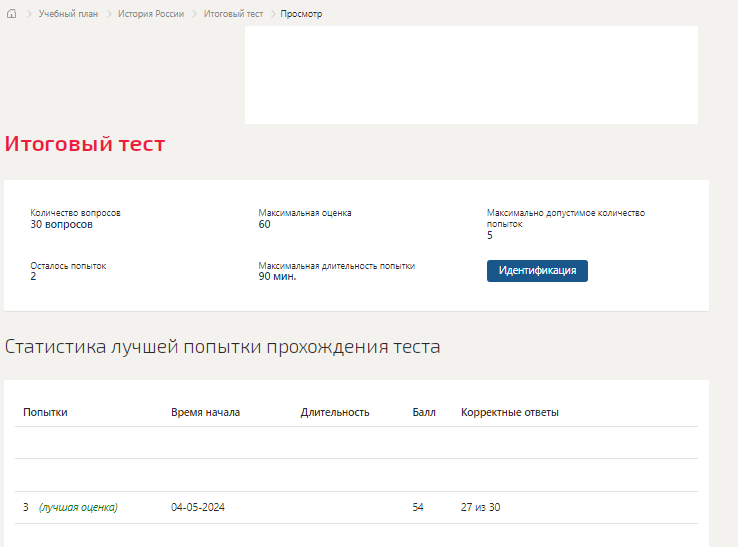Click the 27 из 30 correct answers cell
The height and width of the screenshot is (547, 738).
pyautogui.click(x=480, y=508)
